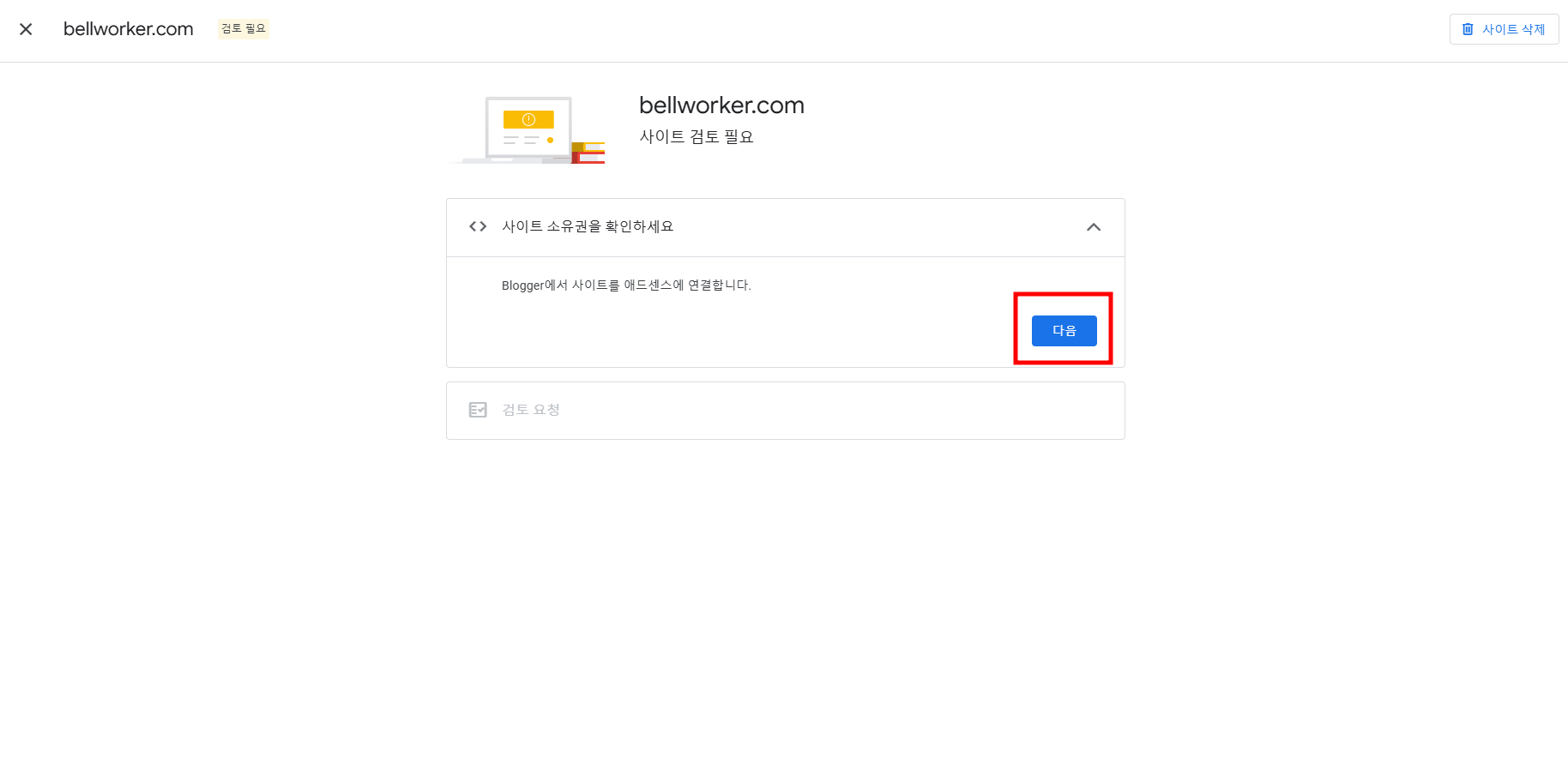The width and height of the screenshot is (1568, 775).
Task: Click the 검토 필요 status badge
Action: [244, 29]
